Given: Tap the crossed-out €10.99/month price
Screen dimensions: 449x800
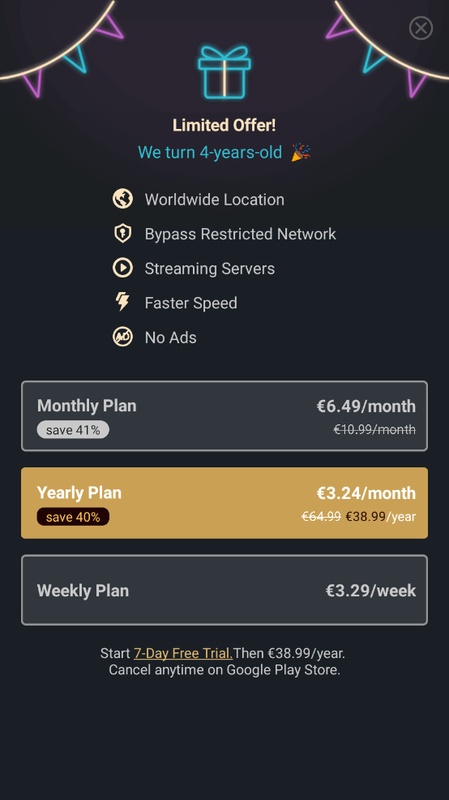Looking at the screenshot, I should coord(375,430).
